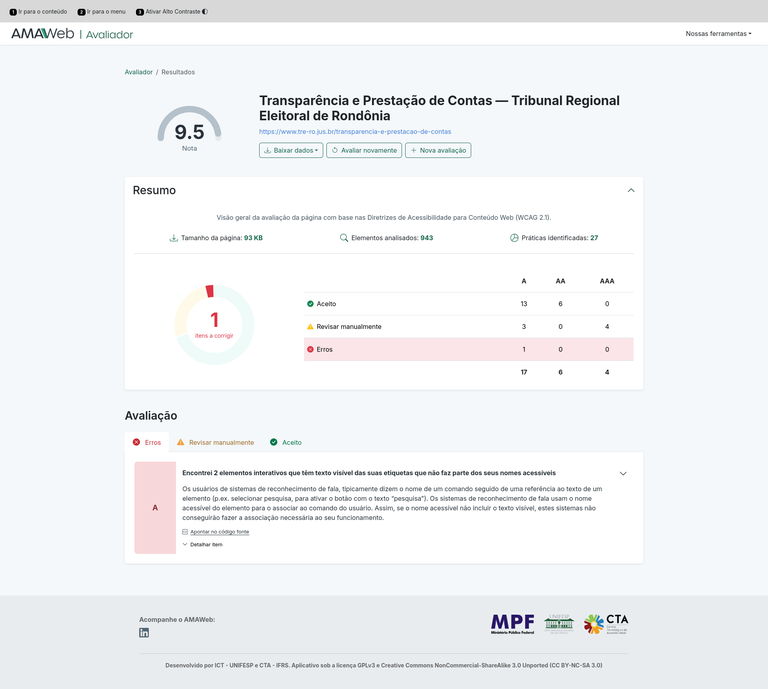Click the red error icon in Erros row

coord(310,350)
